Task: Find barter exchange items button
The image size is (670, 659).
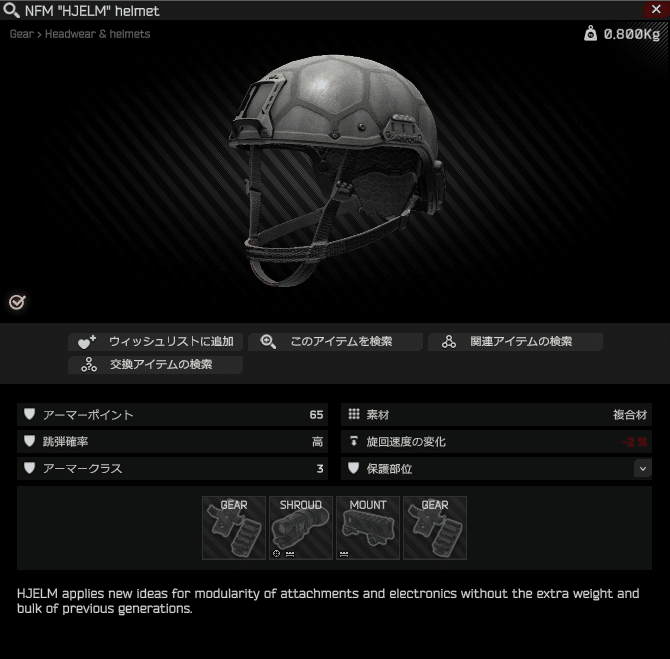Action: [x=156, y=365]
